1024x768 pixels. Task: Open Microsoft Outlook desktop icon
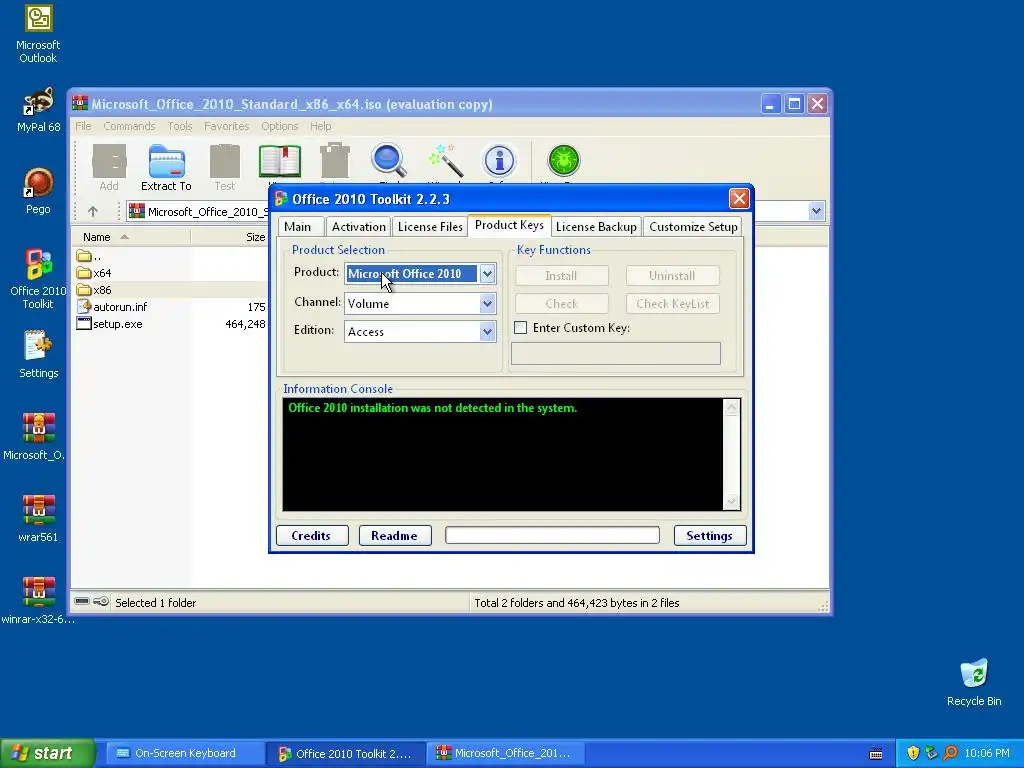(38, 34)
